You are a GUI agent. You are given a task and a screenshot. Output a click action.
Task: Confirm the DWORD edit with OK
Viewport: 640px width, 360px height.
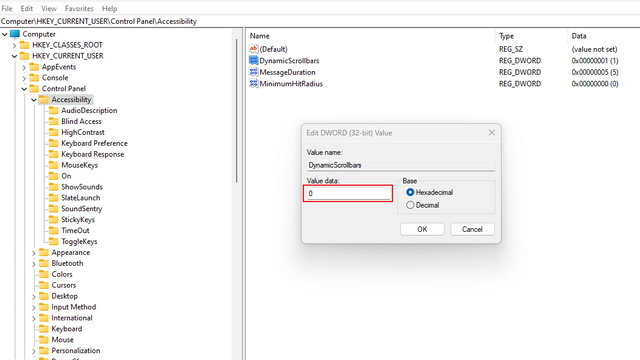point(422,229)
